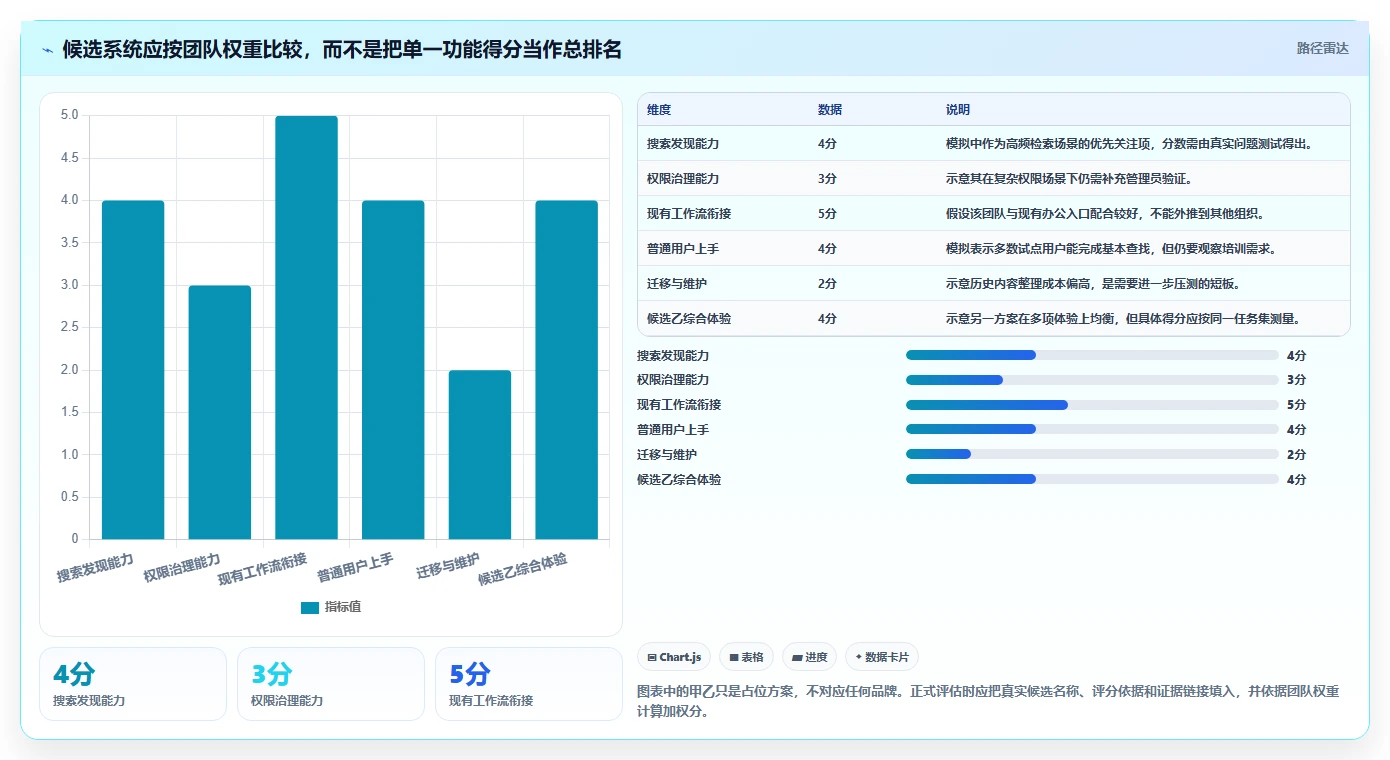Click the footnote paragraph about 占位方案
Image resolution: width=1390 pixels, height=760 pixels.
click(x=988, y=701)
